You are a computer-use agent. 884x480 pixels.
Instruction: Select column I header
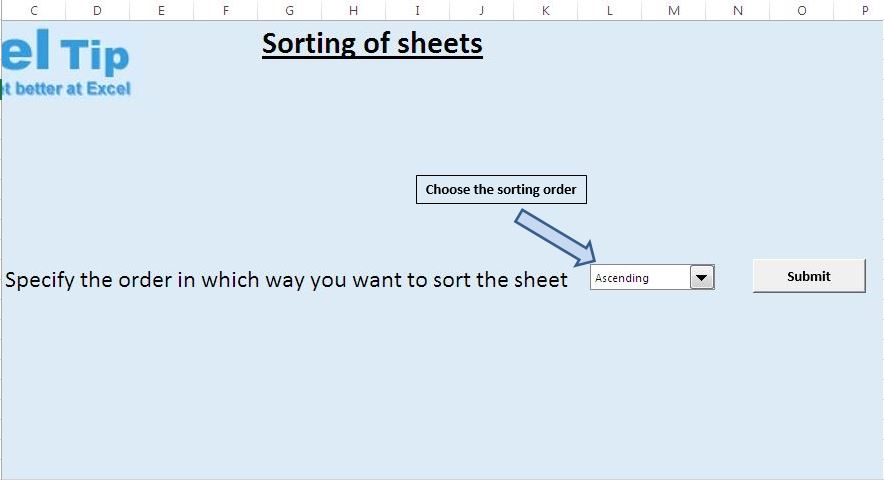417,10
